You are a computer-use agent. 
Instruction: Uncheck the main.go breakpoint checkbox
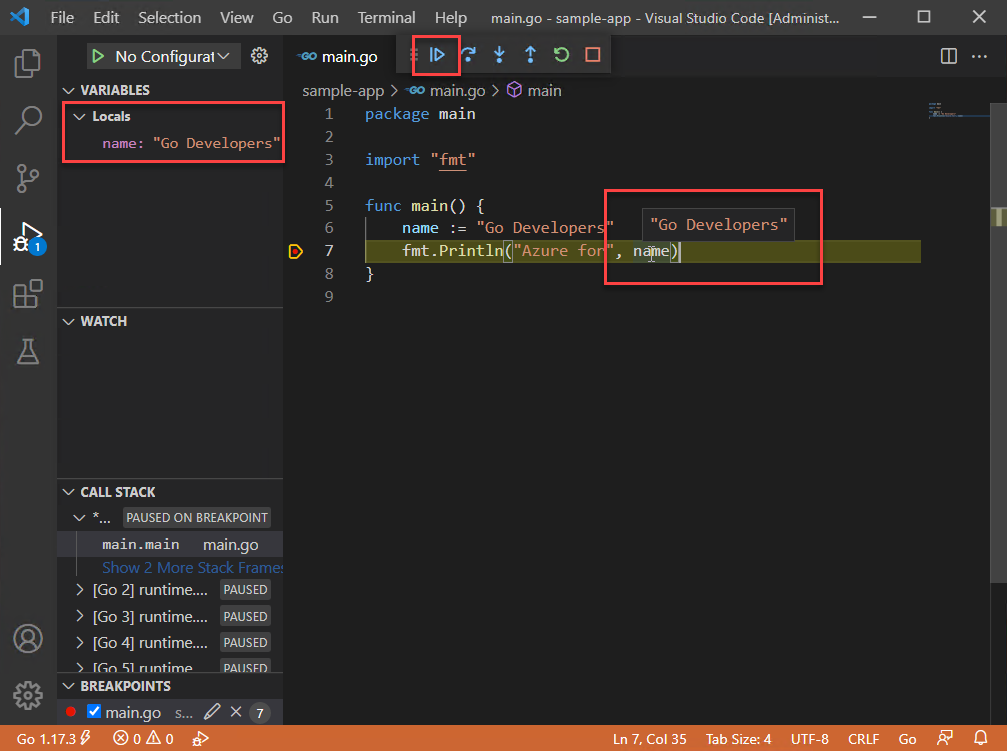click(94, 712)
